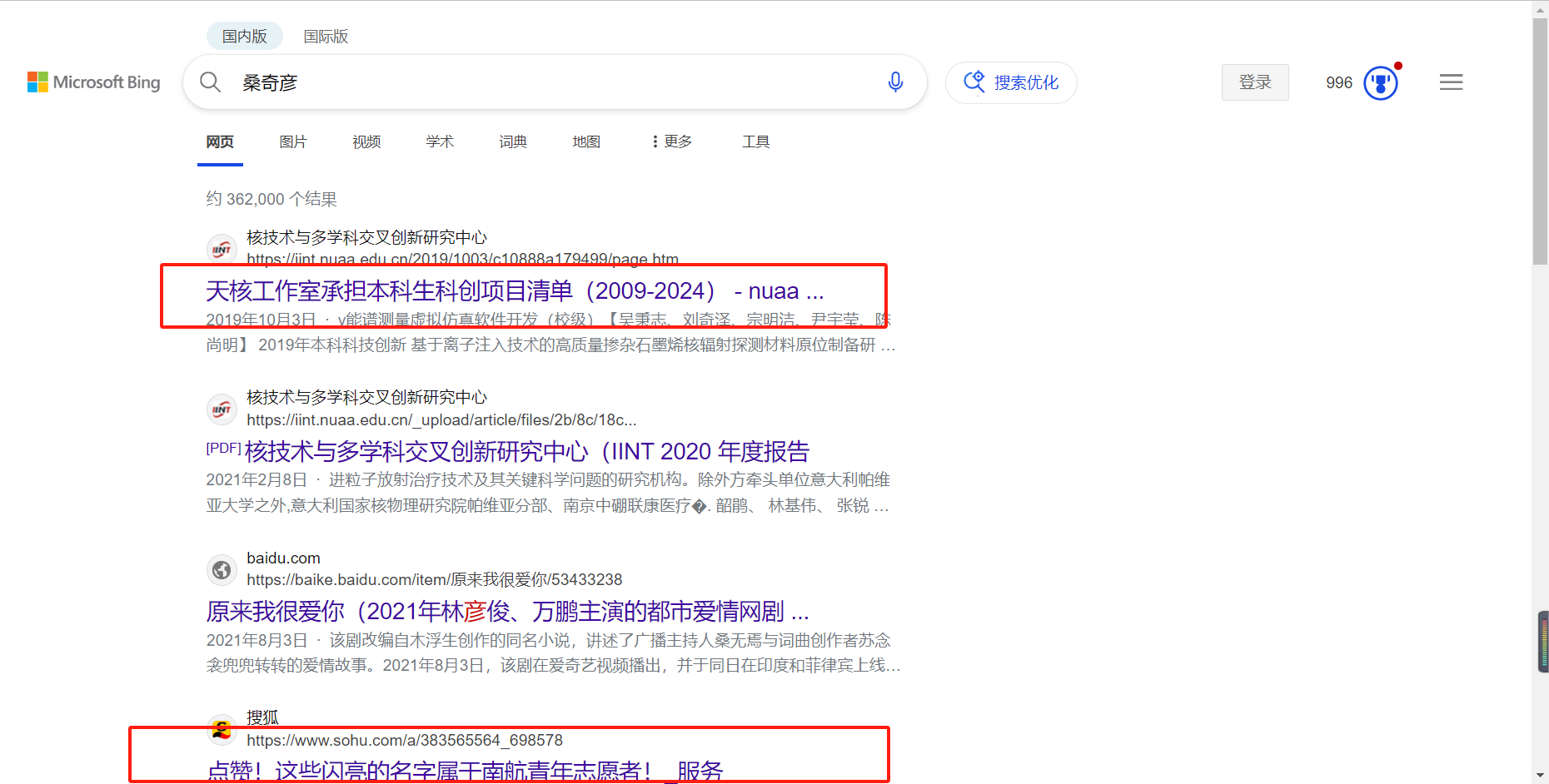Screen dimensions: 1549x784
Task: Switch to the 学术 tab
Action: tap(440, 141)
